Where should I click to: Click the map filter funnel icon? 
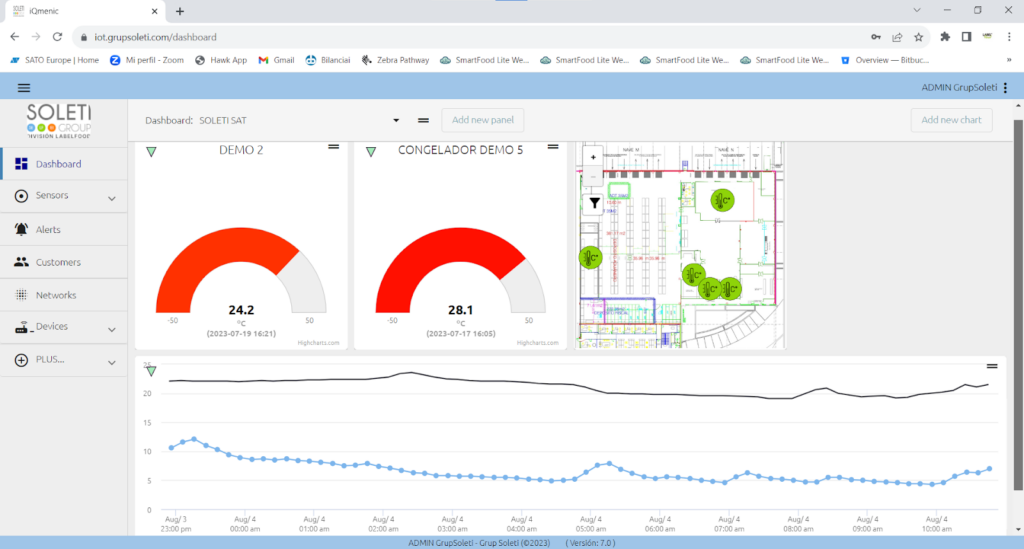point(594,203)
